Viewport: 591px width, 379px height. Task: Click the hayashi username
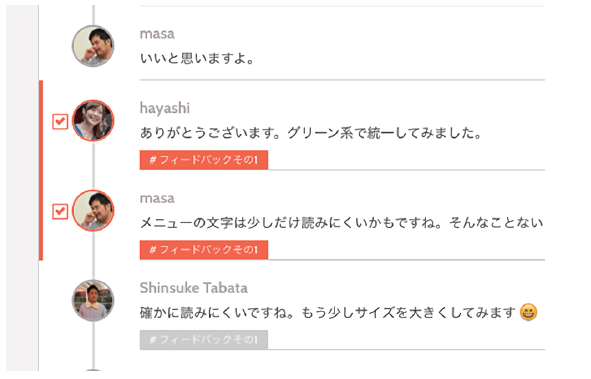(165, 108)
